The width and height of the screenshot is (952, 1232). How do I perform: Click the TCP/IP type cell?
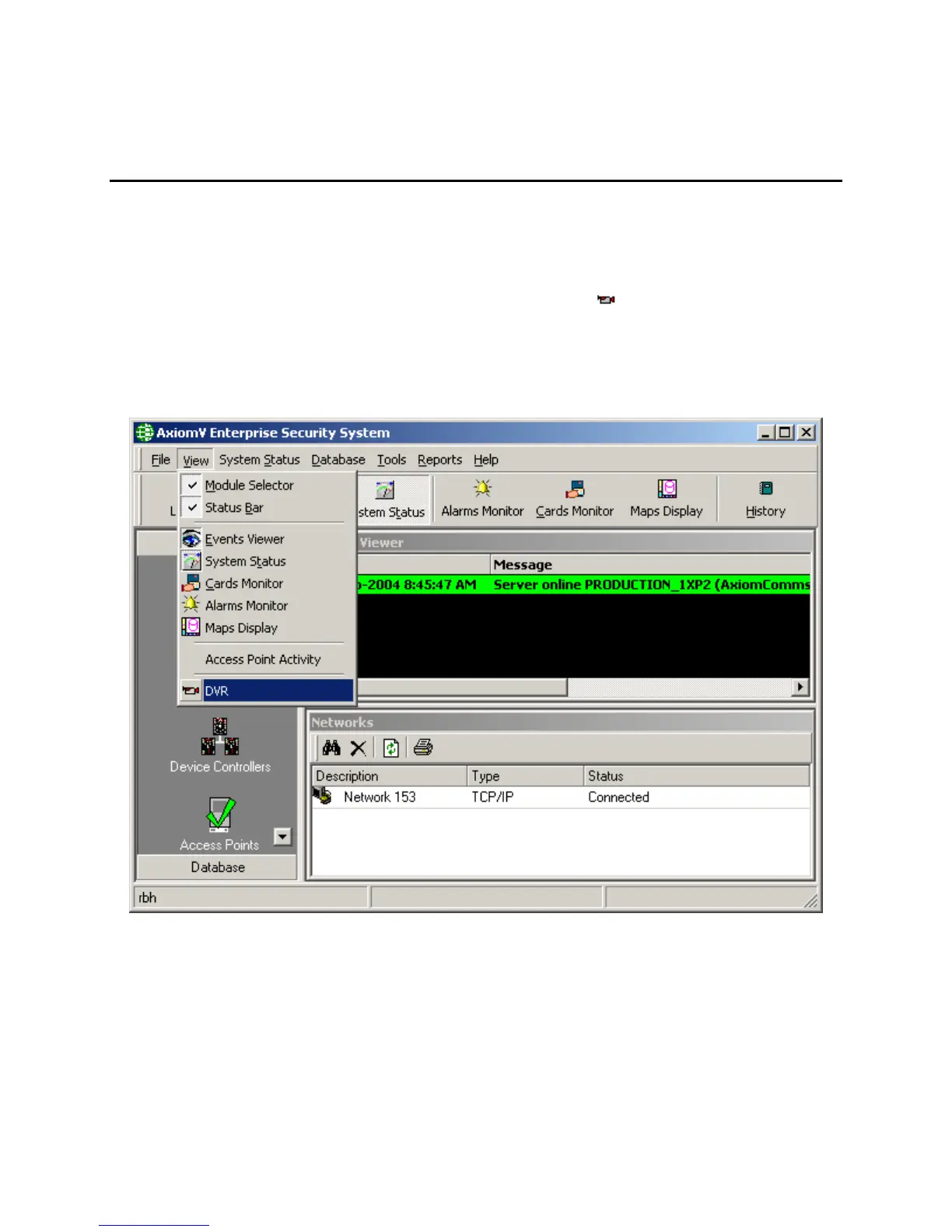coord(492,797)
